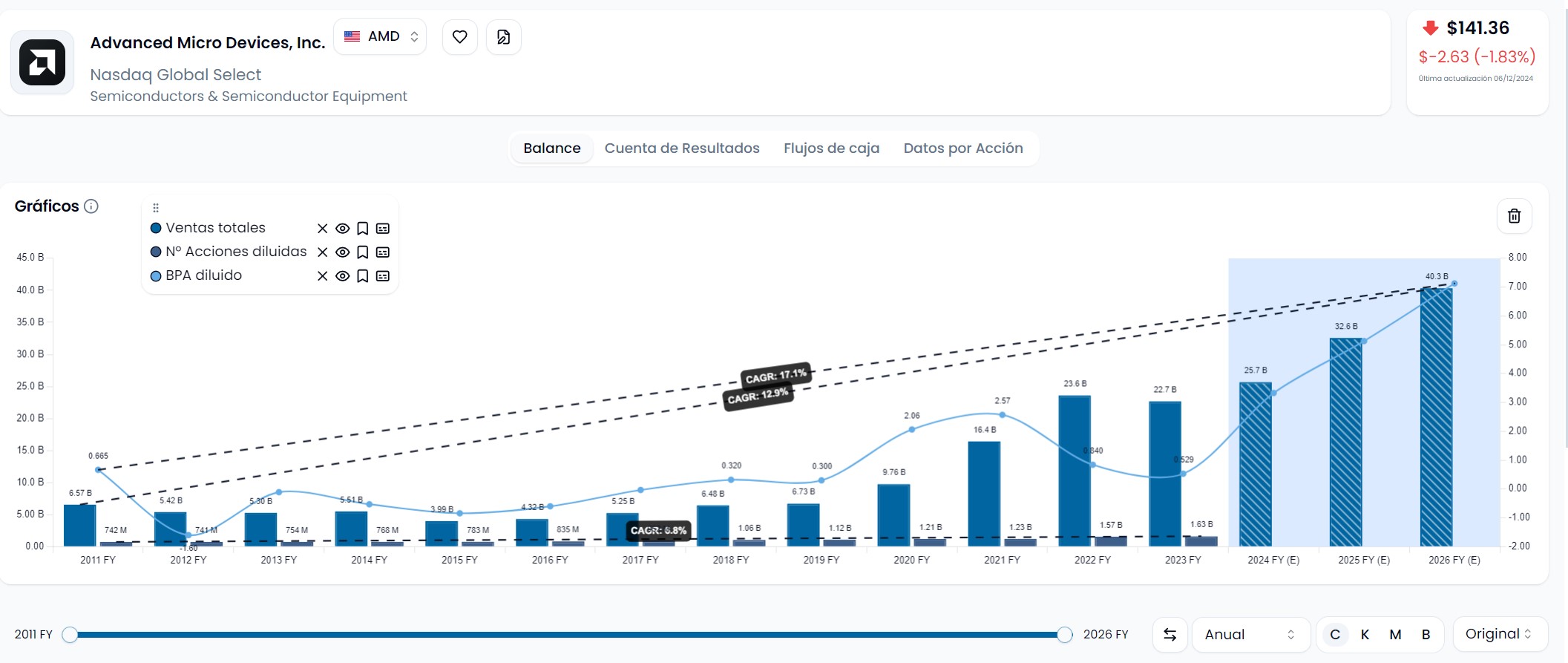Click the 2026 FY (E) estimated revenue bar
The image size is (1568, 663).
pos(1437,417)
